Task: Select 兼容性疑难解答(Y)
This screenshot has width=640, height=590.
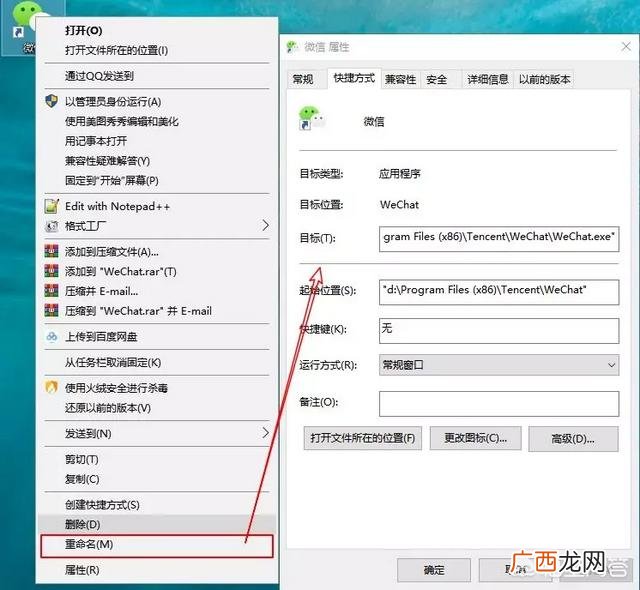Action: [156, 161]
